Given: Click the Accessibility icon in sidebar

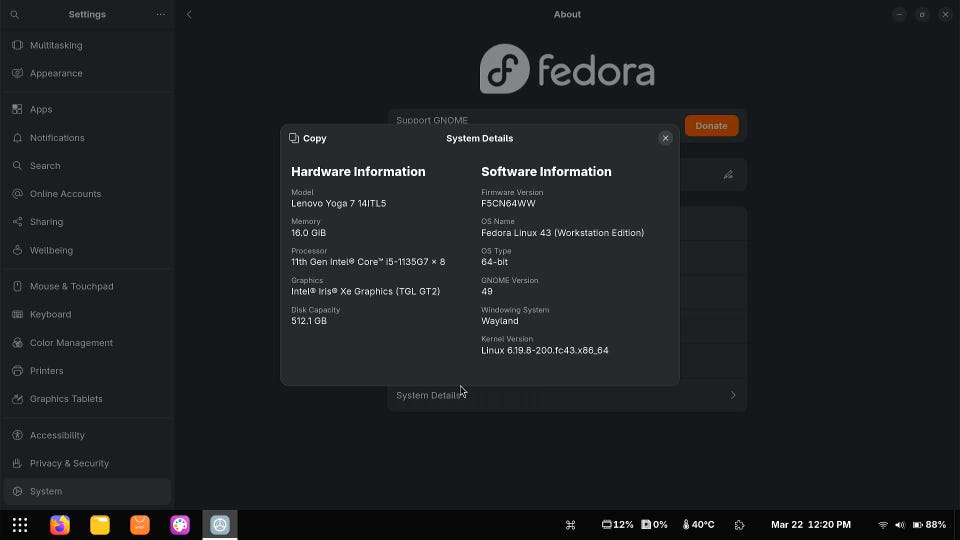Looking at the screenshot, I should click(17, 435).
